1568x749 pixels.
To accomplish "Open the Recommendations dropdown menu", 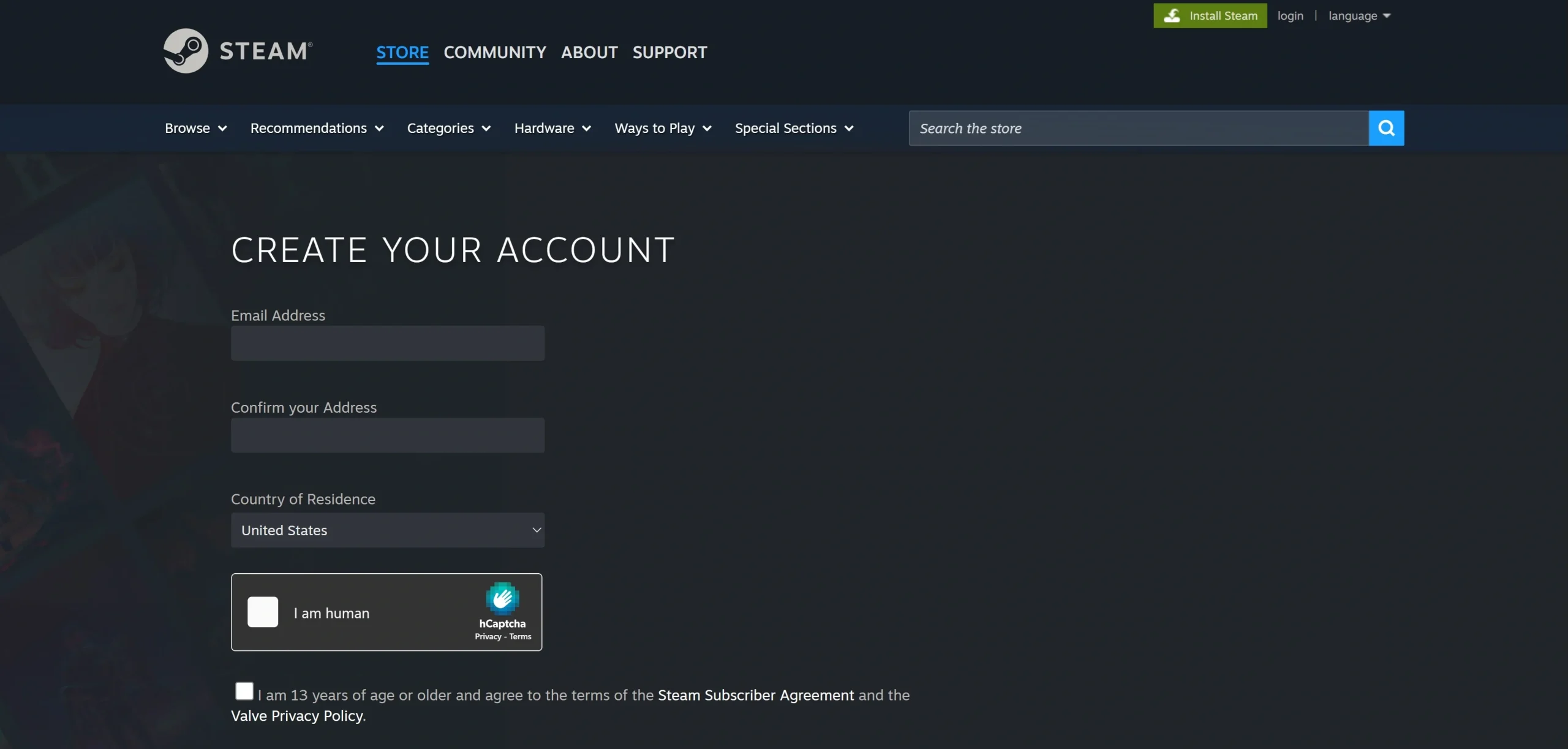I will (x=317, y=128).
